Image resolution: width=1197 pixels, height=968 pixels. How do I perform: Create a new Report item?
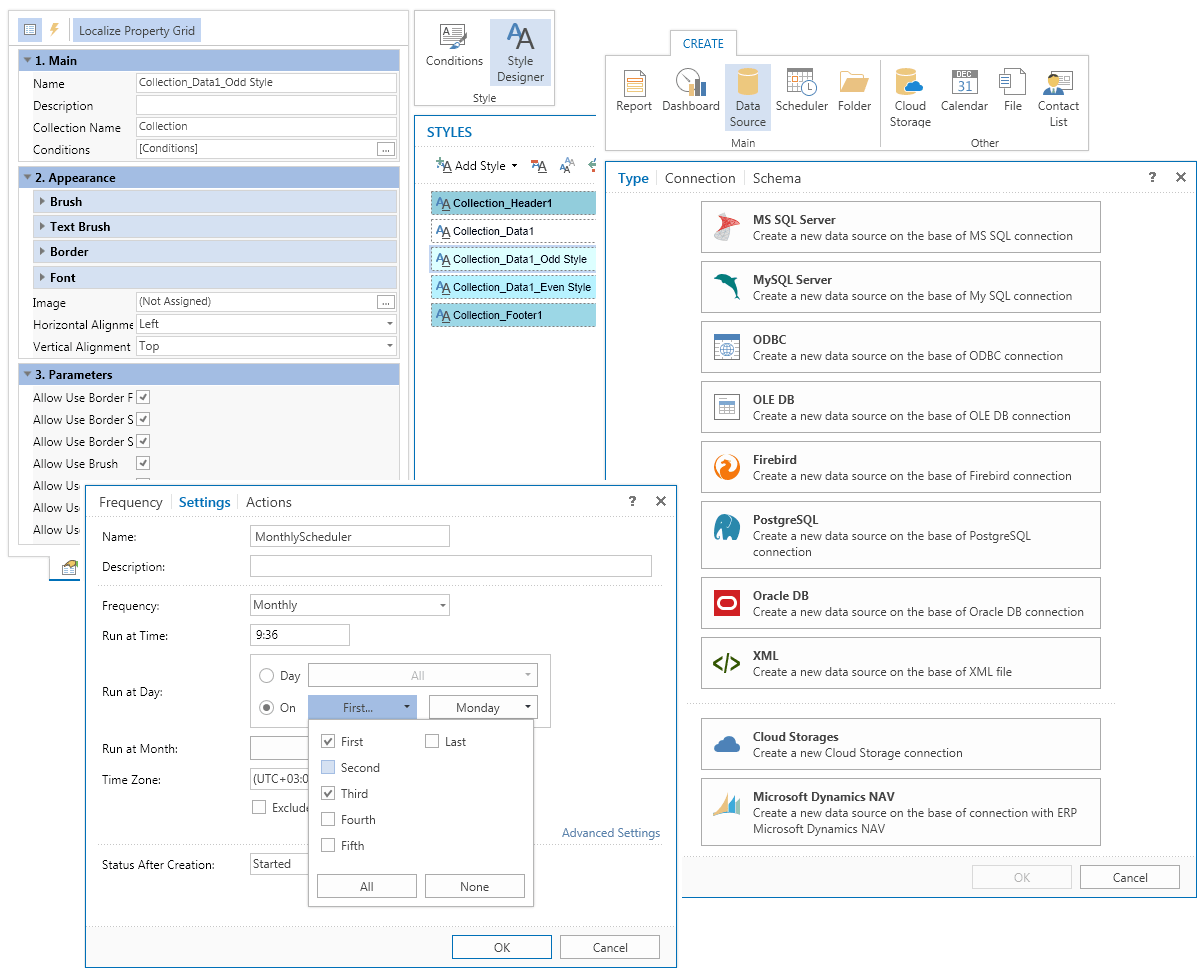click(634, 91)
